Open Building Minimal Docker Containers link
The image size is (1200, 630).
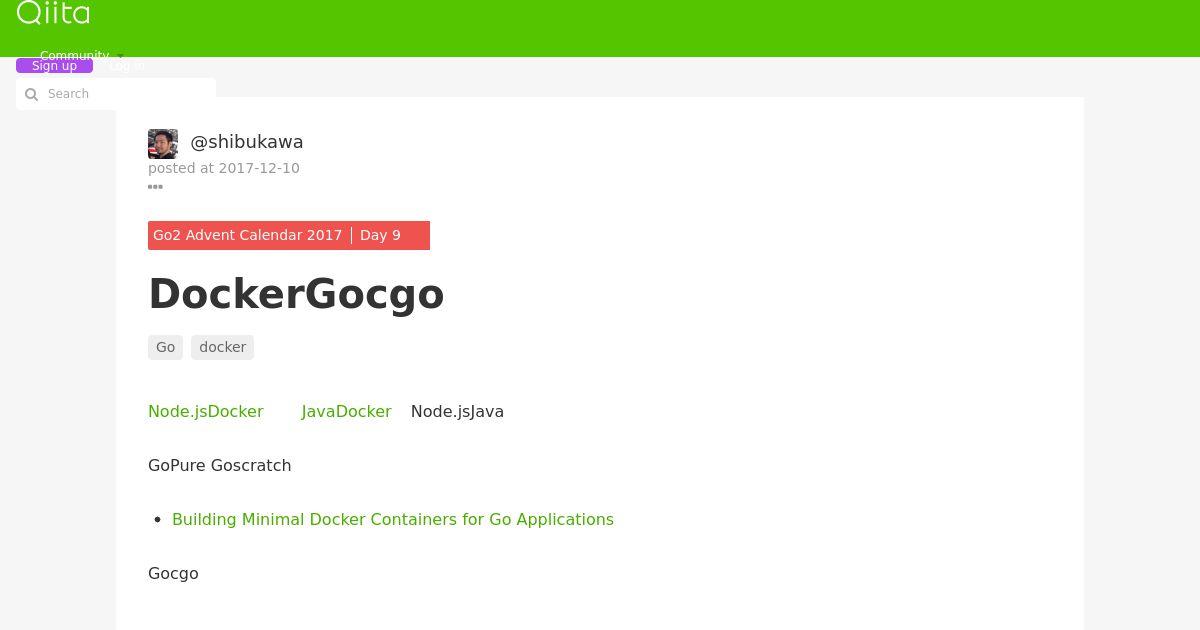tap(393, 520)
